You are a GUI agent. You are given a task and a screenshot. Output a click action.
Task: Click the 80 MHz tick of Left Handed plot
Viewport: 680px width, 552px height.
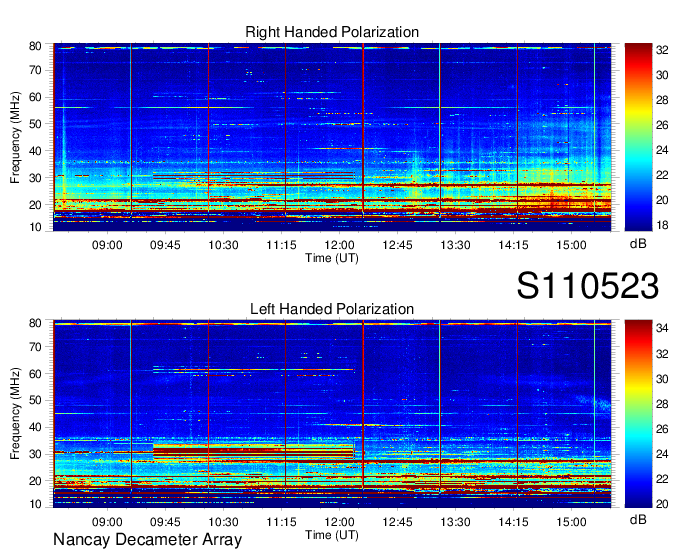click(35, 323)
